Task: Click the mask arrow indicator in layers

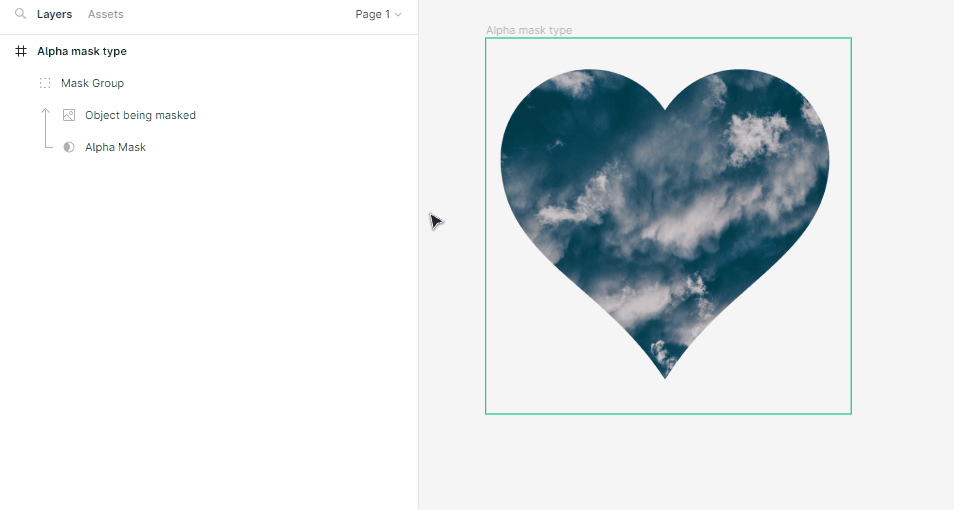Action: tap(45, 128)
